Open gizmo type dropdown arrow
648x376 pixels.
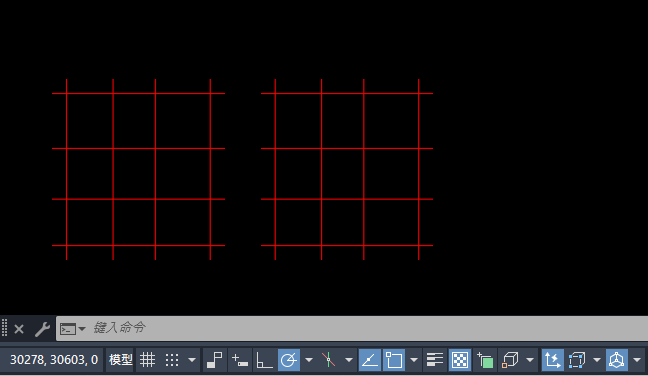click(x=637, y=360)
